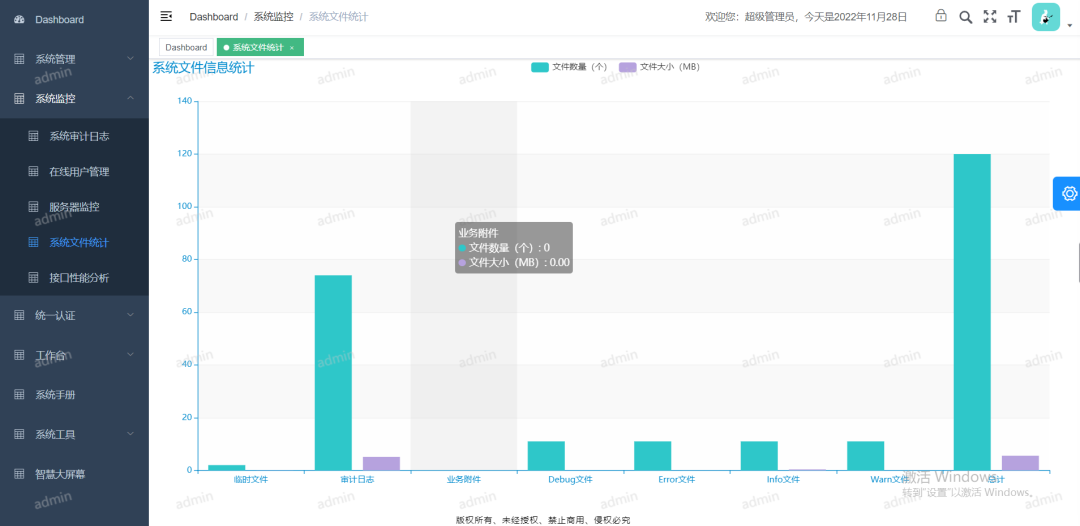Click the lock screen icon
Image resolution: width=1080 pixels, height=526 pixels.
[941, 16]
